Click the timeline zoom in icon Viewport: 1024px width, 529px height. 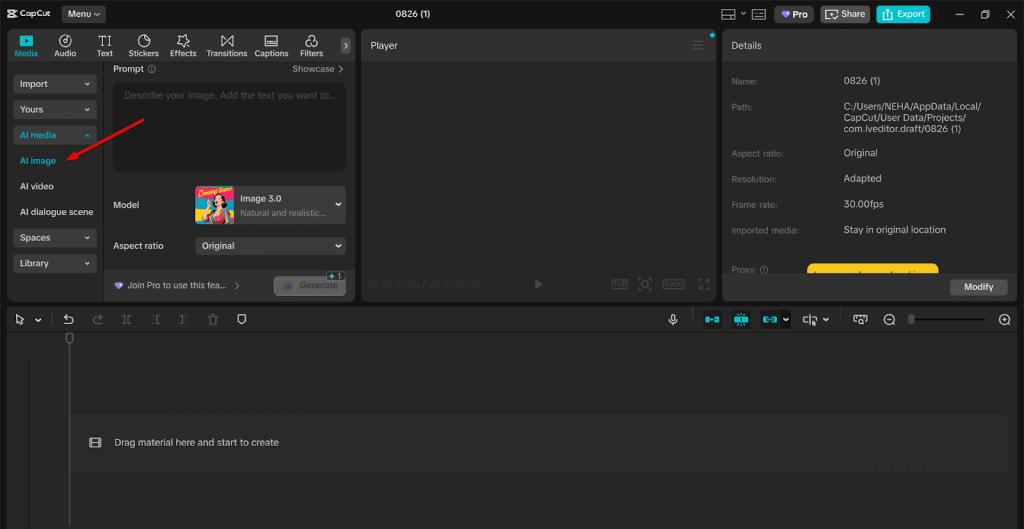1004,319
